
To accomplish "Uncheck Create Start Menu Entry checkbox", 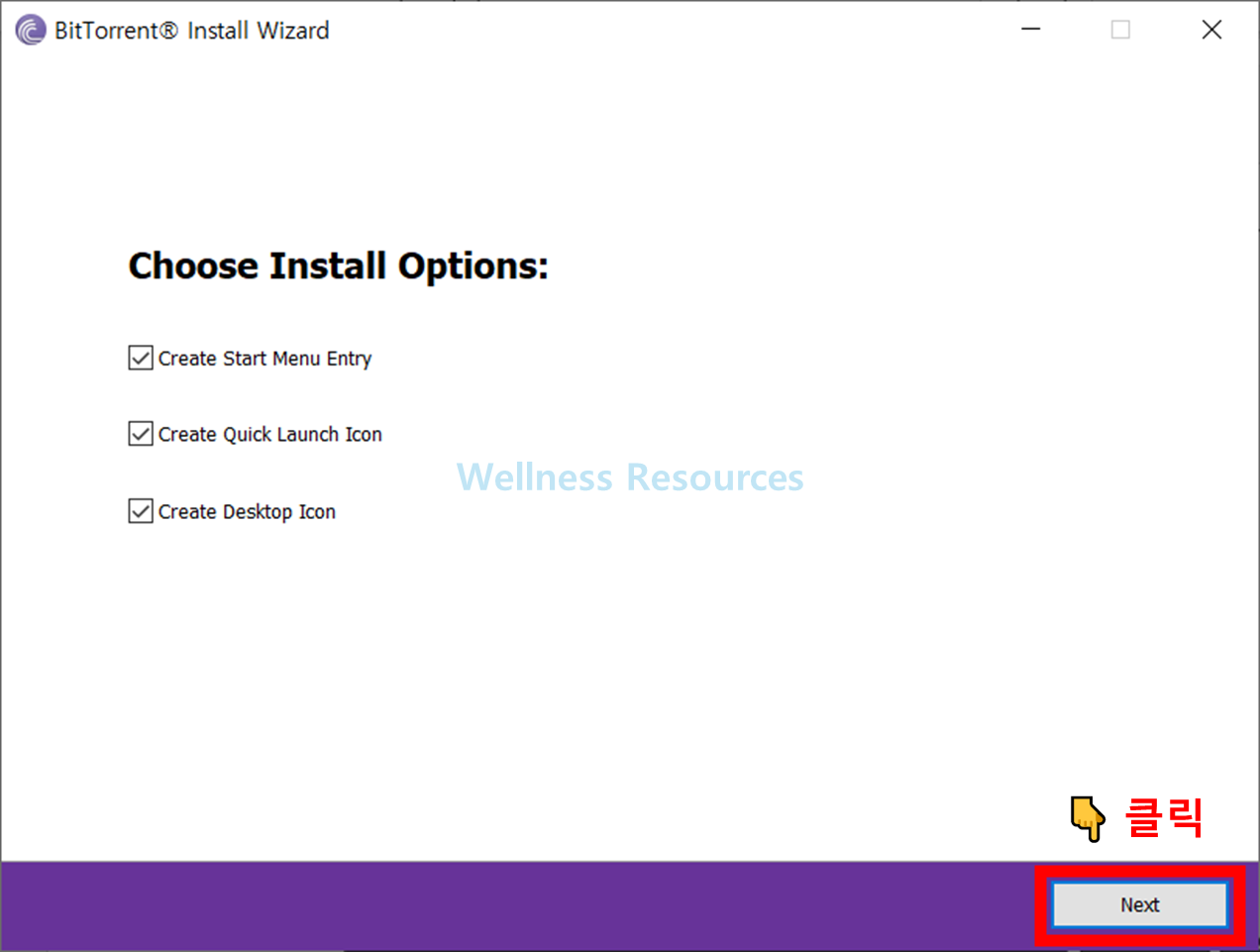I will pyautogui.click(x=141, y=358).
